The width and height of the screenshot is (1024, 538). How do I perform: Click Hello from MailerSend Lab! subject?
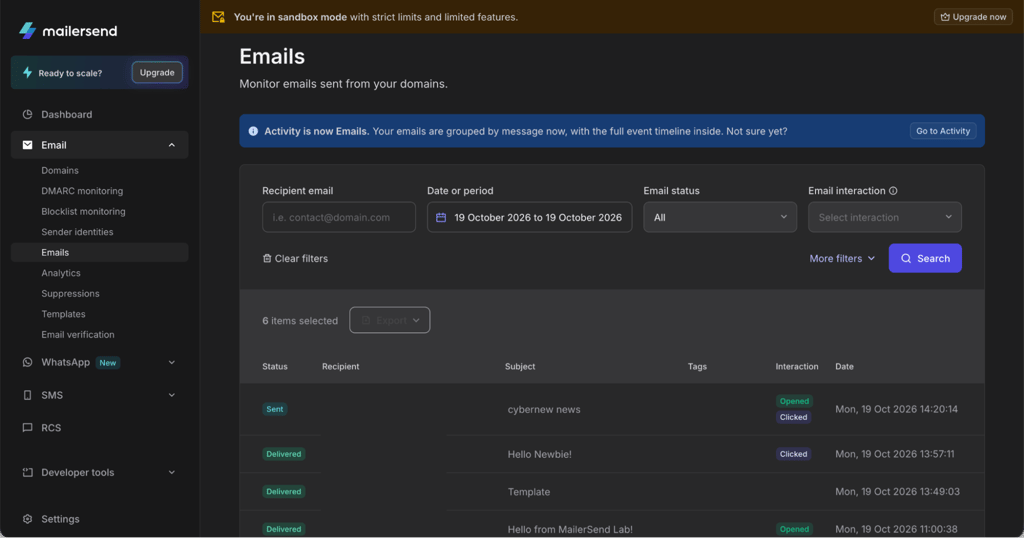coord(570,530)
